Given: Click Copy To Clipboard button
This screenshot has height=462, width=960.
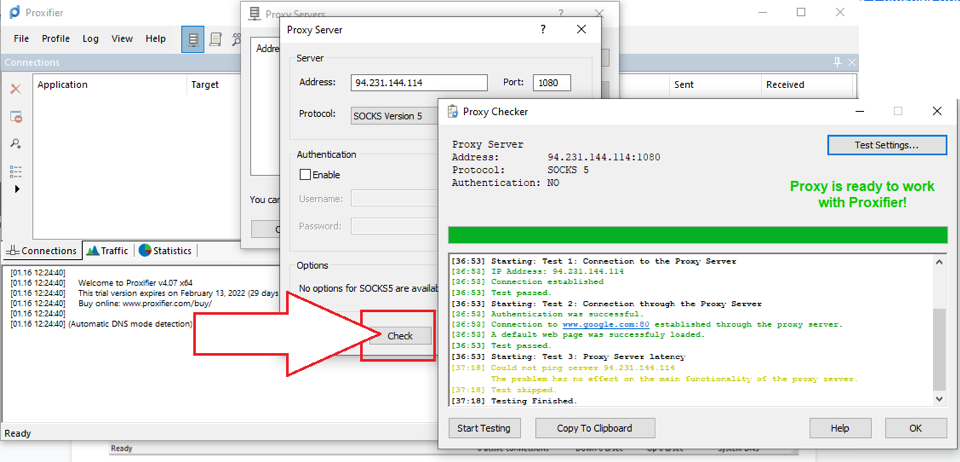Looking at the screenshot, I should click(x=595, y=428).
